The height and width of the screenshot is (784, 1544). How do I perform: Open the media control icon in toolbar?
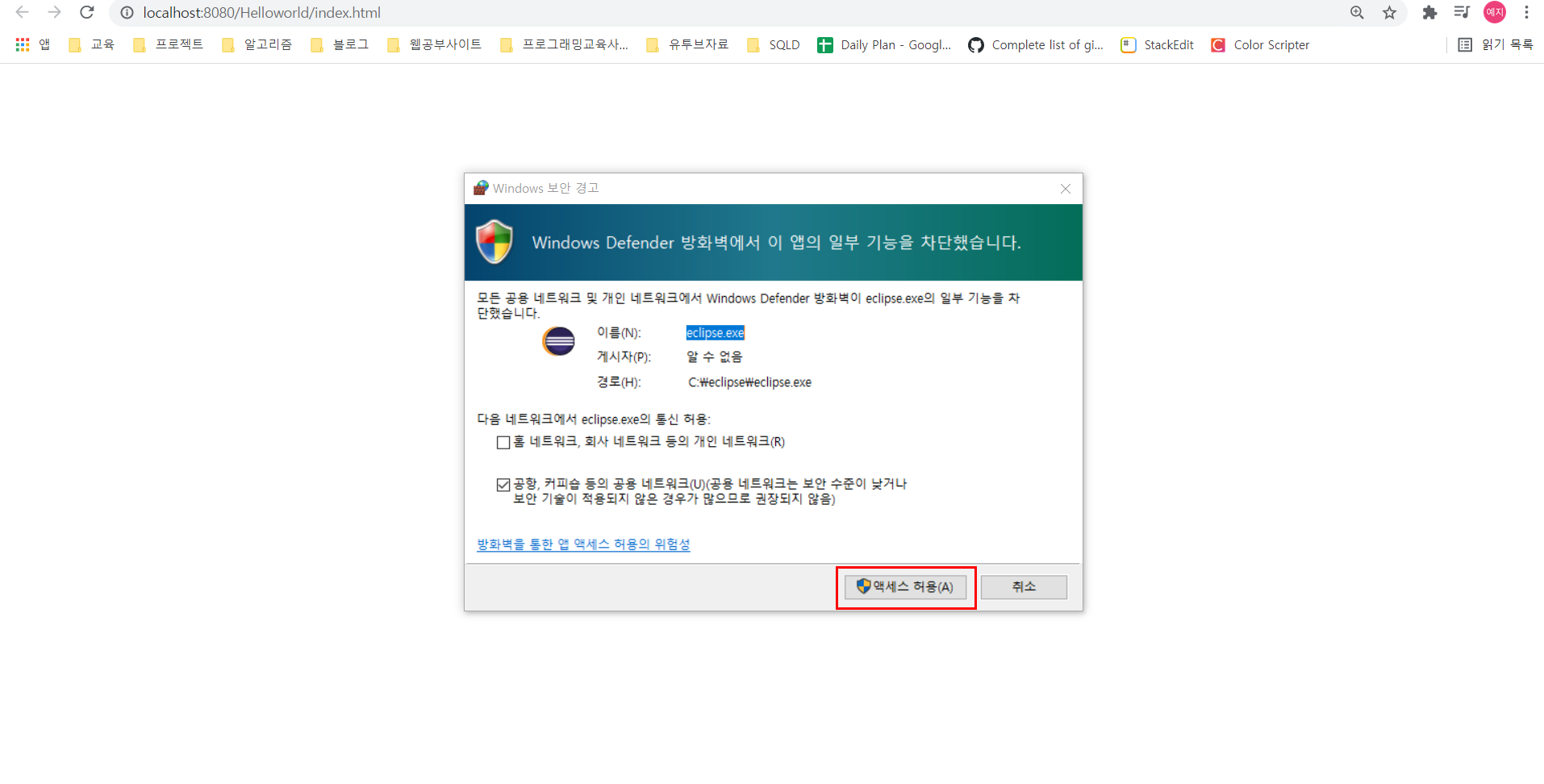click(x=1462, y=13)
